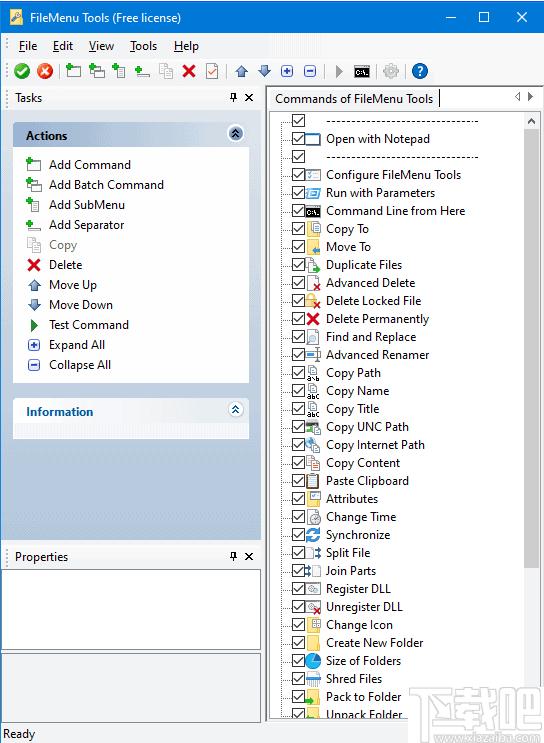
Task: Click Add Separator toolbar icon
Action: point(142,71)
